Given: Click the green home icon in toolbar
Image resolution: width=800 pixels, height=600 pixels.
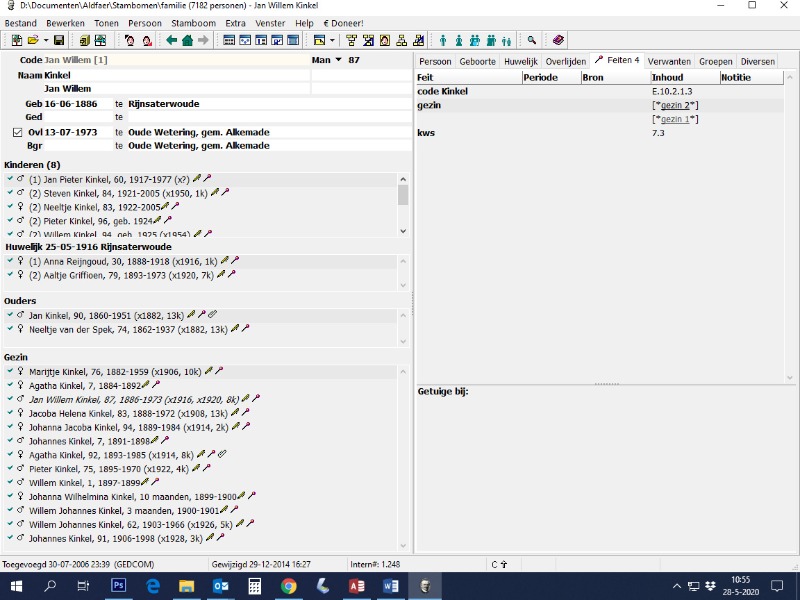Looking at the screenshot, I should pyautogui.click(x=187, y=41).
